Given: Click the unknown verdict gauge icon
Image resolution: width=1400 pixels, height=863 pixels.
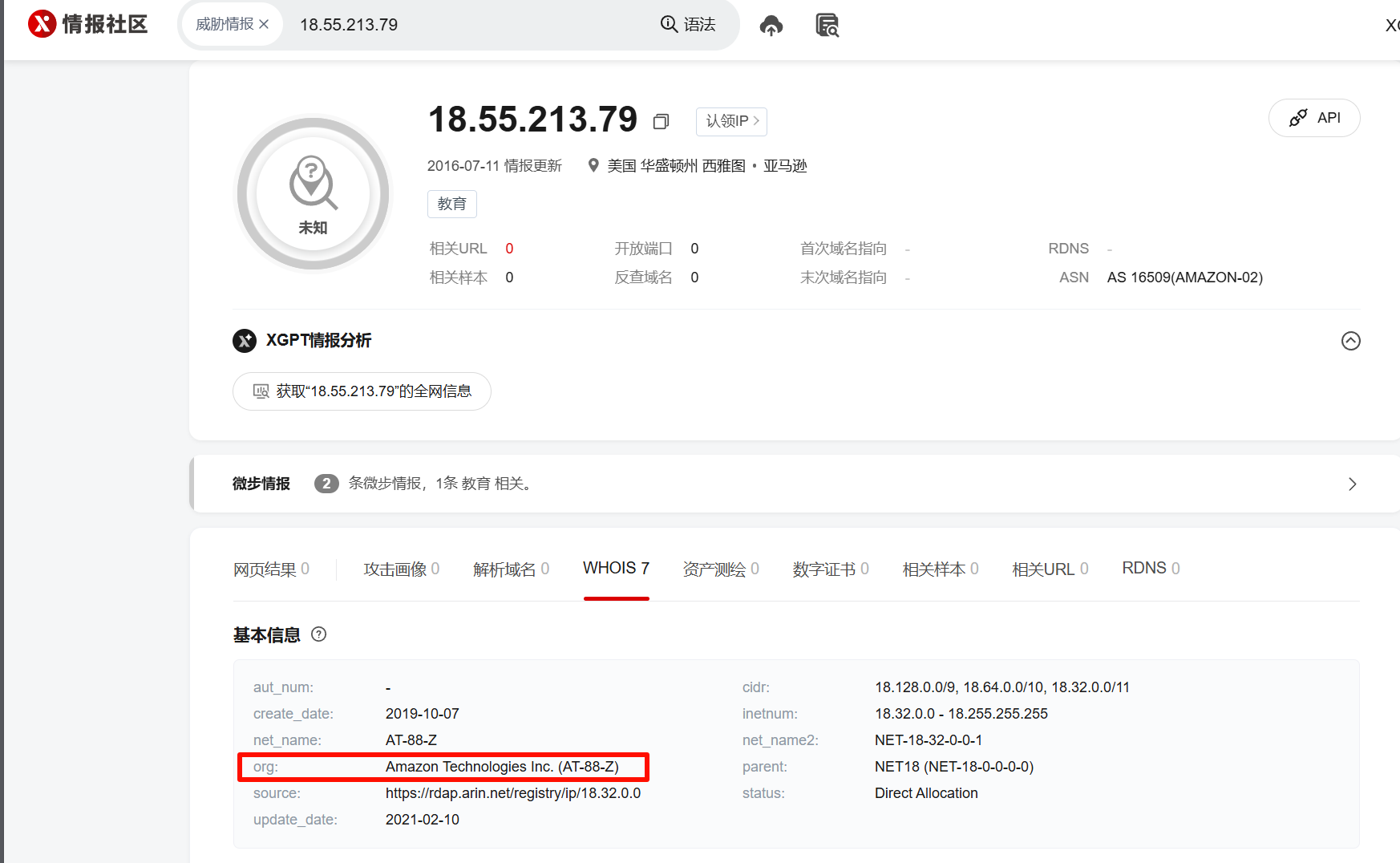Looking at the screenshot, I should (314, 194).
